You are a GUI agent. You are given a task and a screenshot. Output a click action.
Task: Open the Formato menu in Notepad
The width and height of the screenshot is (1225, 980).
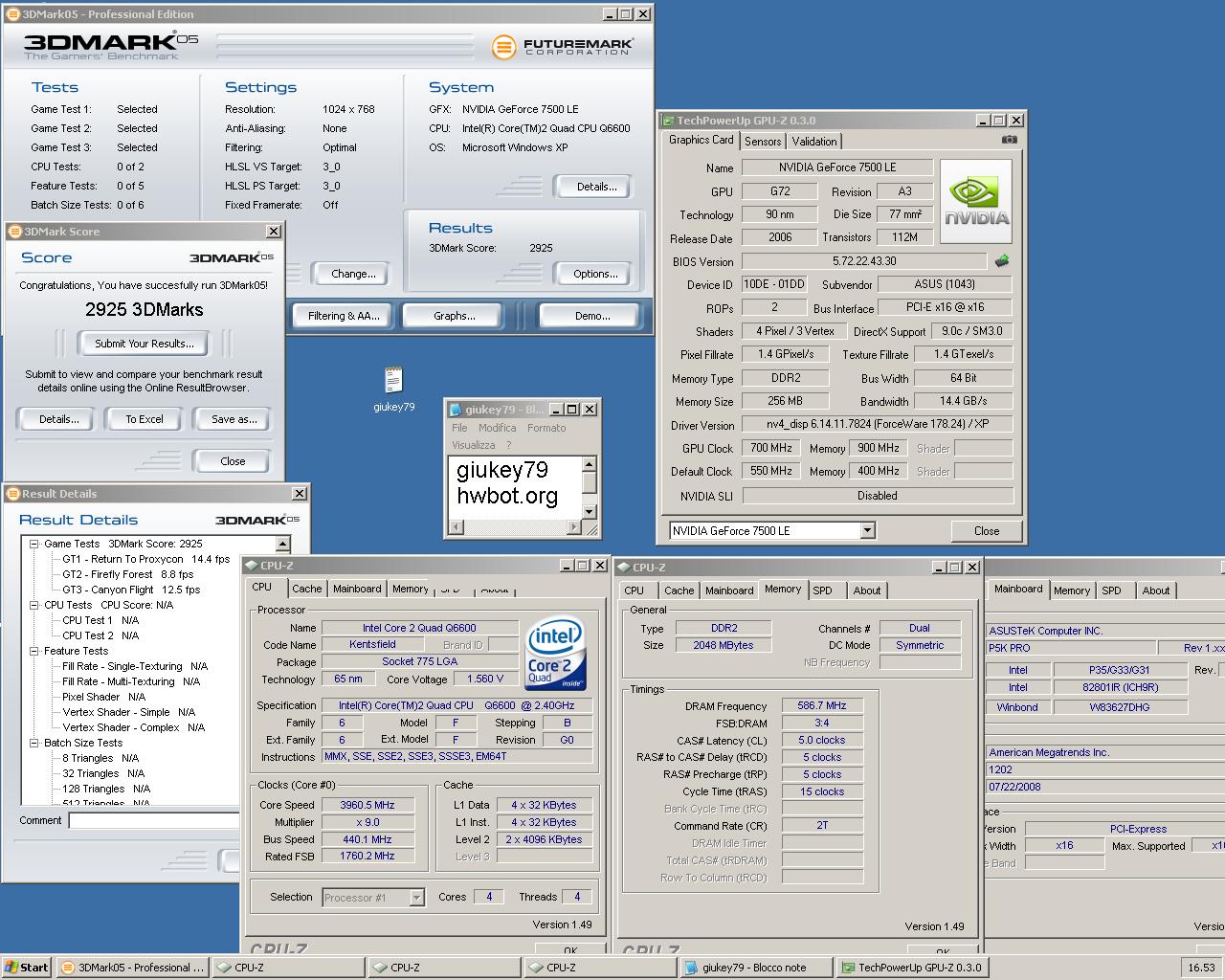coord(546,428)
